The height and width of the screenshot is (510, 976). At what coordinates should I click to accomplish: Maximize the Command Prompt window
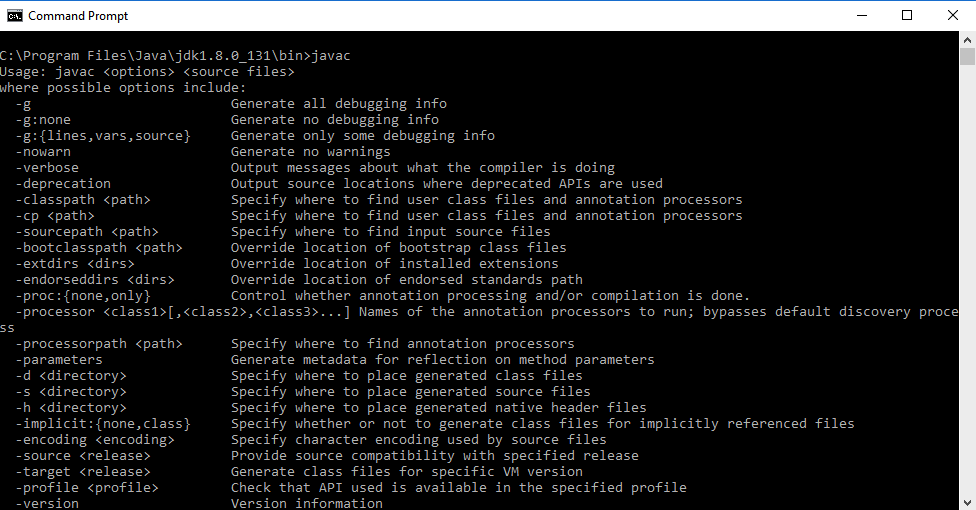(907, 15)
